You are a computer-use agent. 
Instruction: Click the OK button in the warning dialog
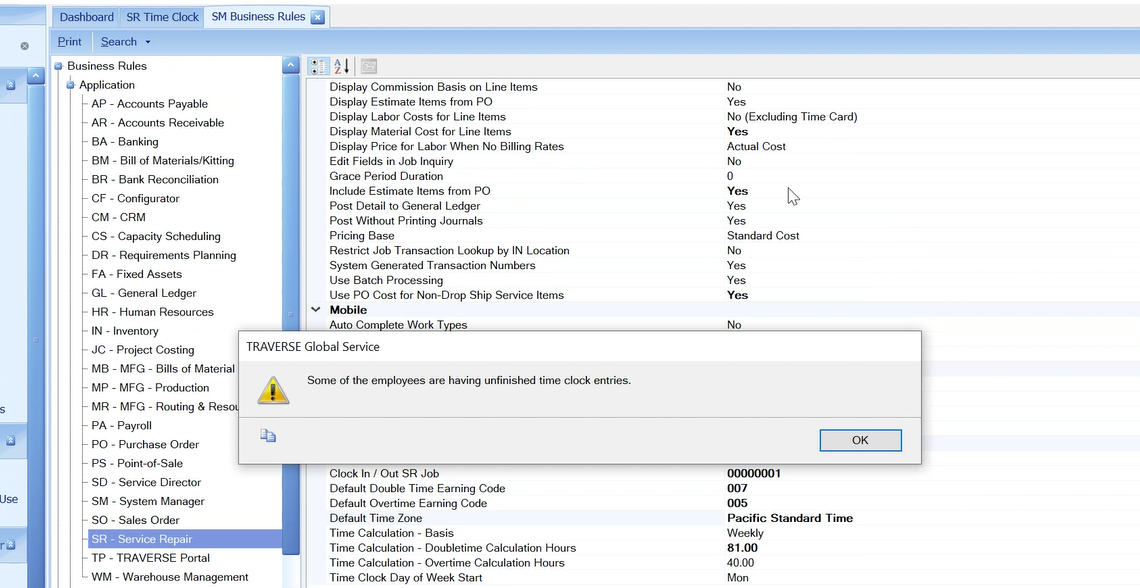(x=860, y=440)
